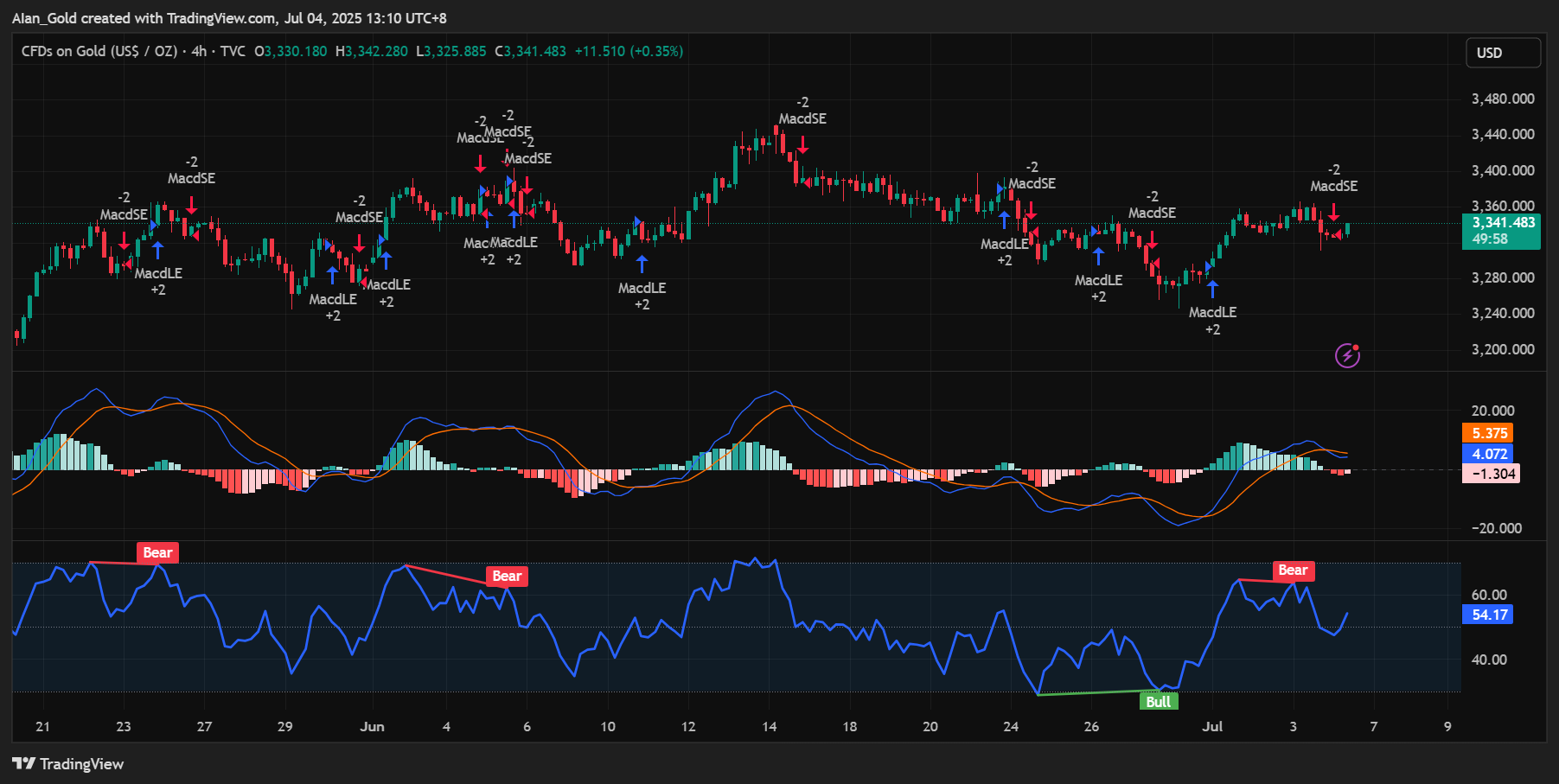Click the 3,240.000 price axis label
Screen dimensions: 1559x784
tap(1503, 313)
